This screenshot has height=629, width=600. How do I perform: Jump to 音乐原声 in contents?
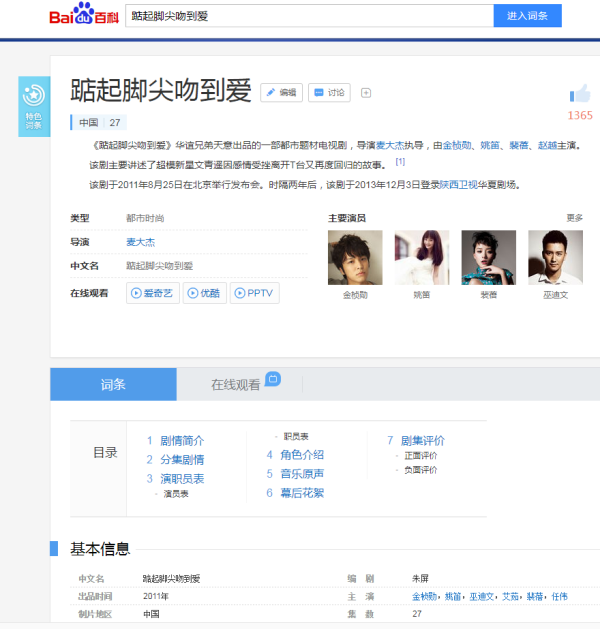(301, 474)
